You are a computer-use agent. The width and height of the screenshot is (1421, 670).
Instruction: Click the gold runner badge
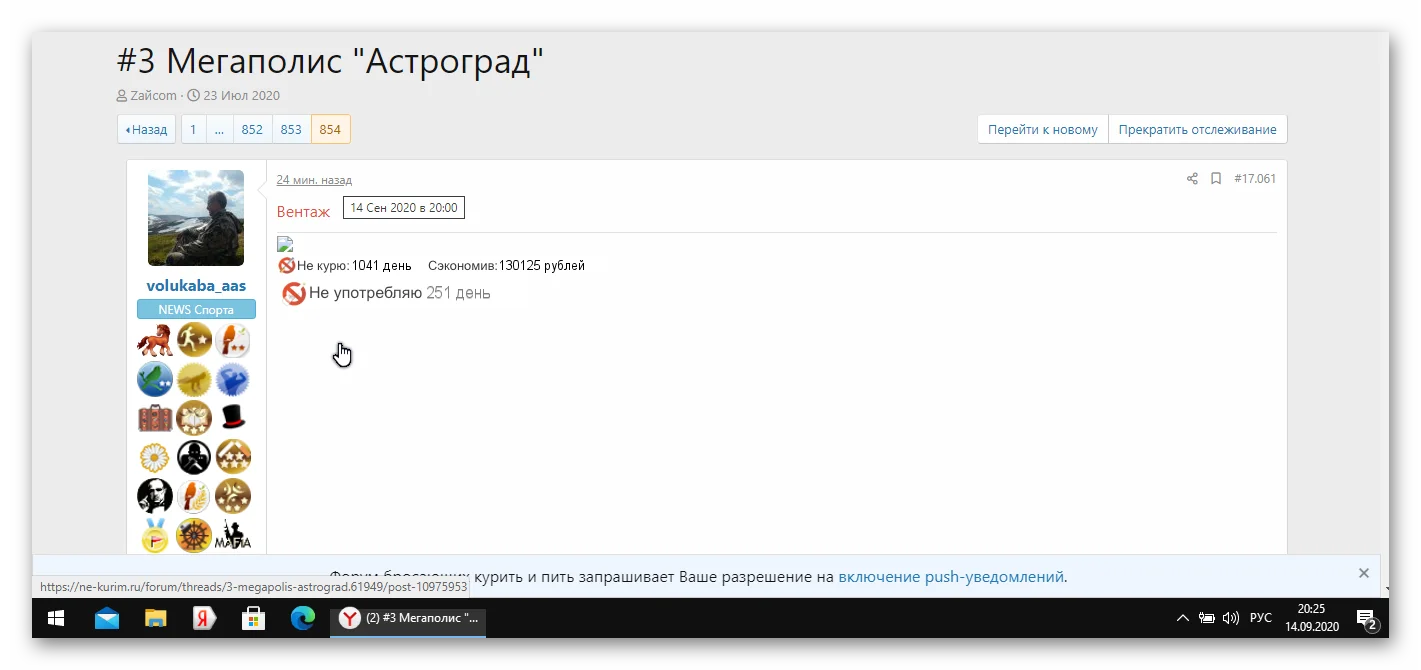pyautogui.click(x=195, y=340)
